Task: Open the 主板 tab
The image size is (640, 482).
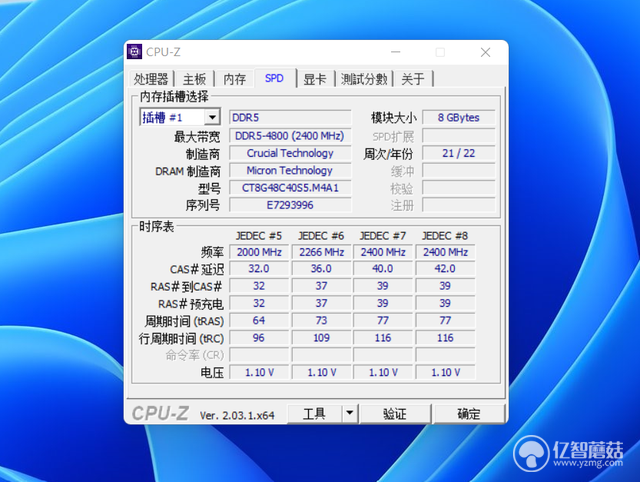Action: coord(194,79)
